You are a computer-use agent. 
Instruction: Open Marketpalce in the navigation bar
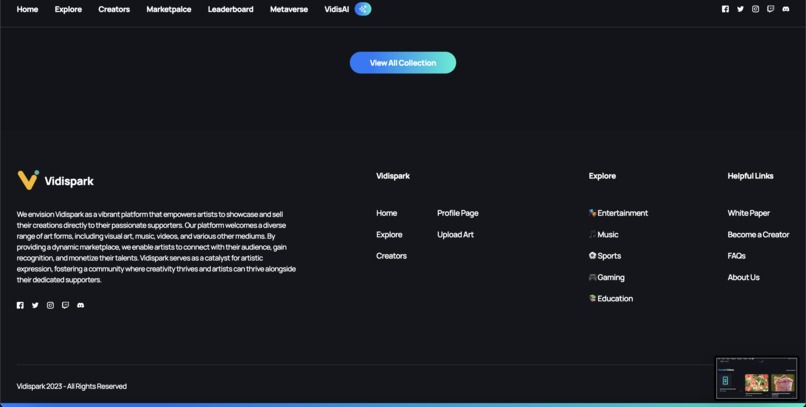click(x=169, y=9)
